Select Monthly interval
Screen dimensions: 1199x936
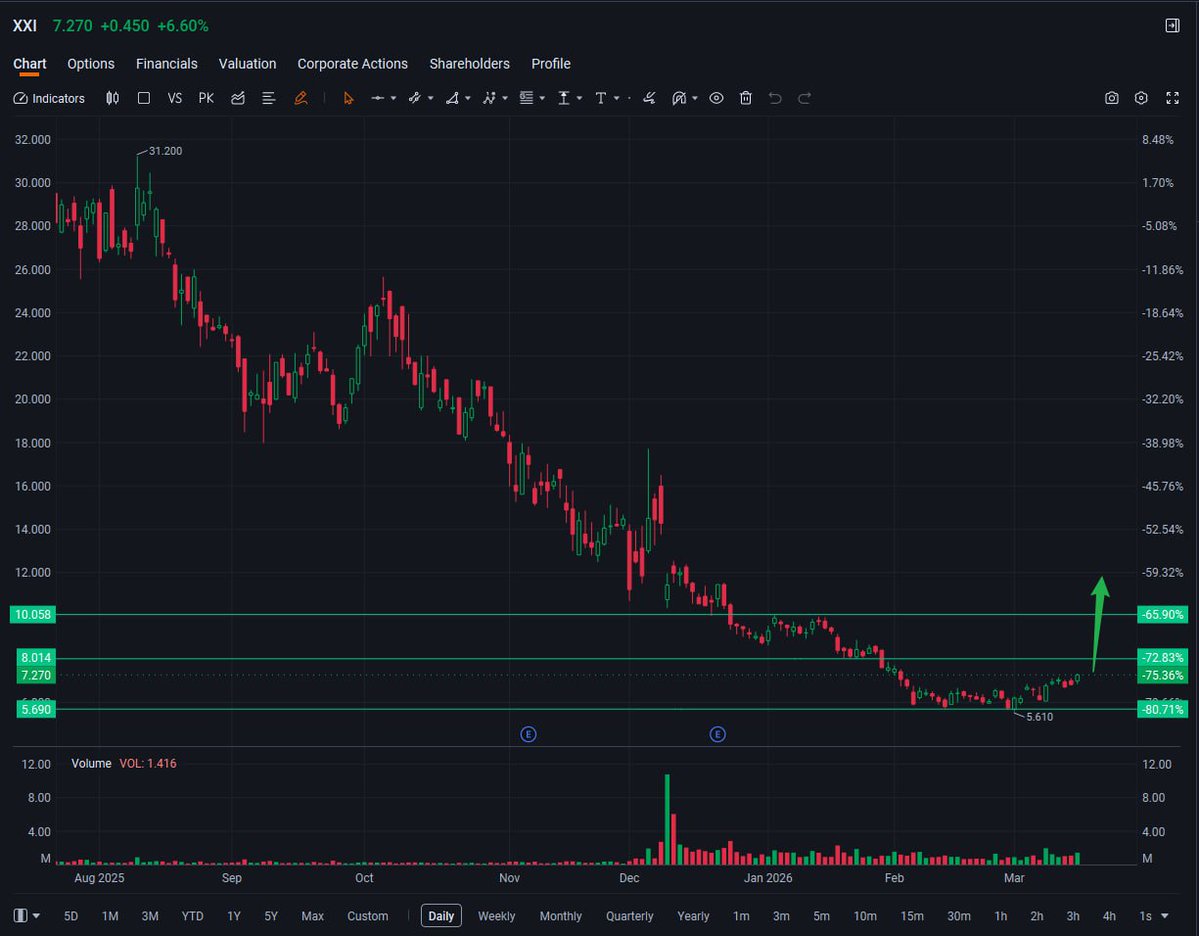pos(561,915)
